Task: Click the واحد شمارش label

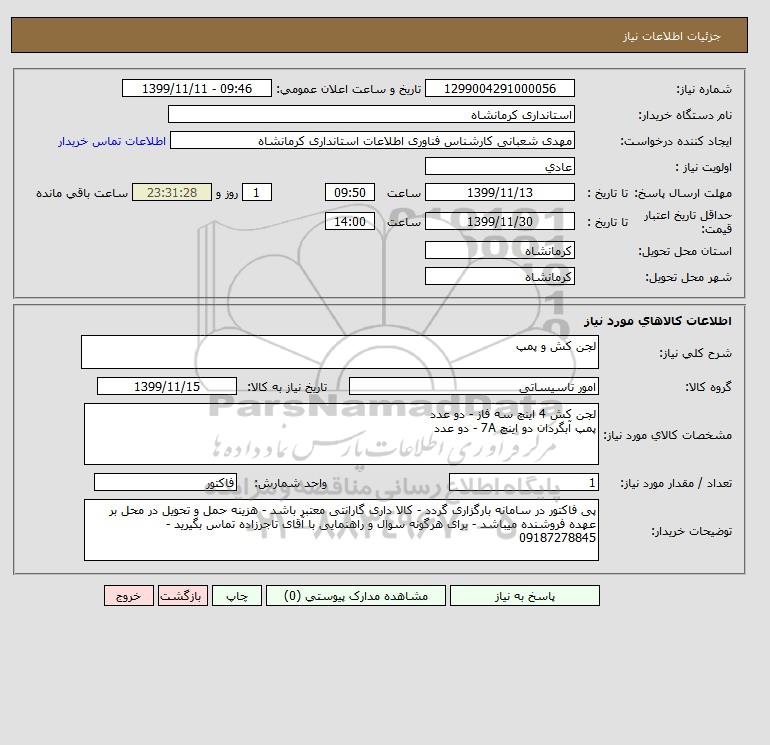Action: point(290,484)
